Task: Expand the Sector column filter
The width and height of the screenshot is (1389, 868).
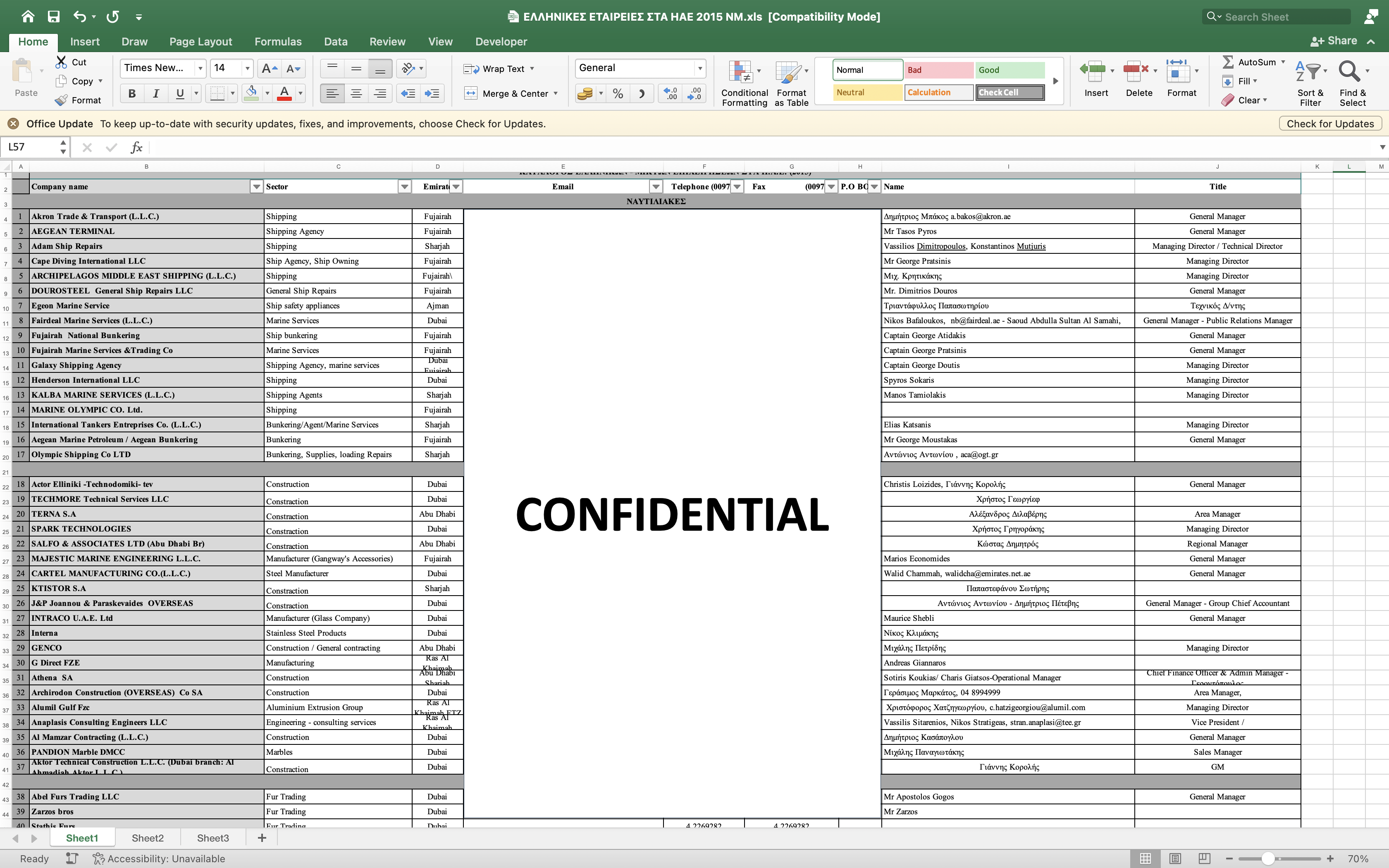Action: coord(404,186)
